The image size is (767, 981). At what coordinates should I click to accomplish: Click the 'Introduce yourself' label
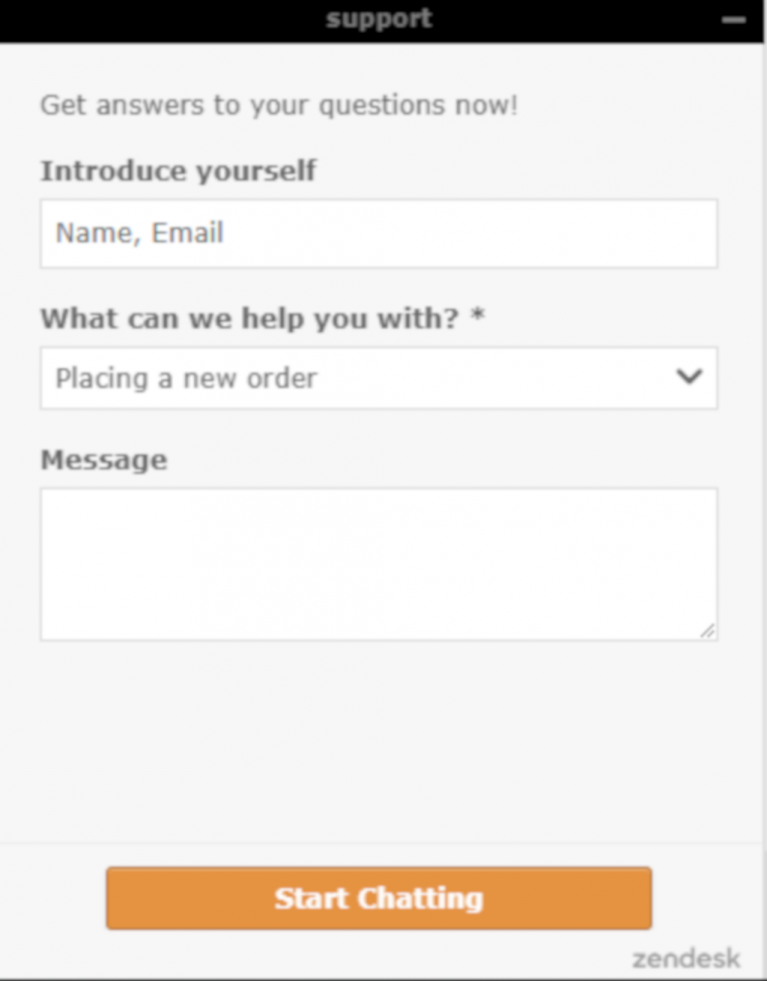(178, 171)
